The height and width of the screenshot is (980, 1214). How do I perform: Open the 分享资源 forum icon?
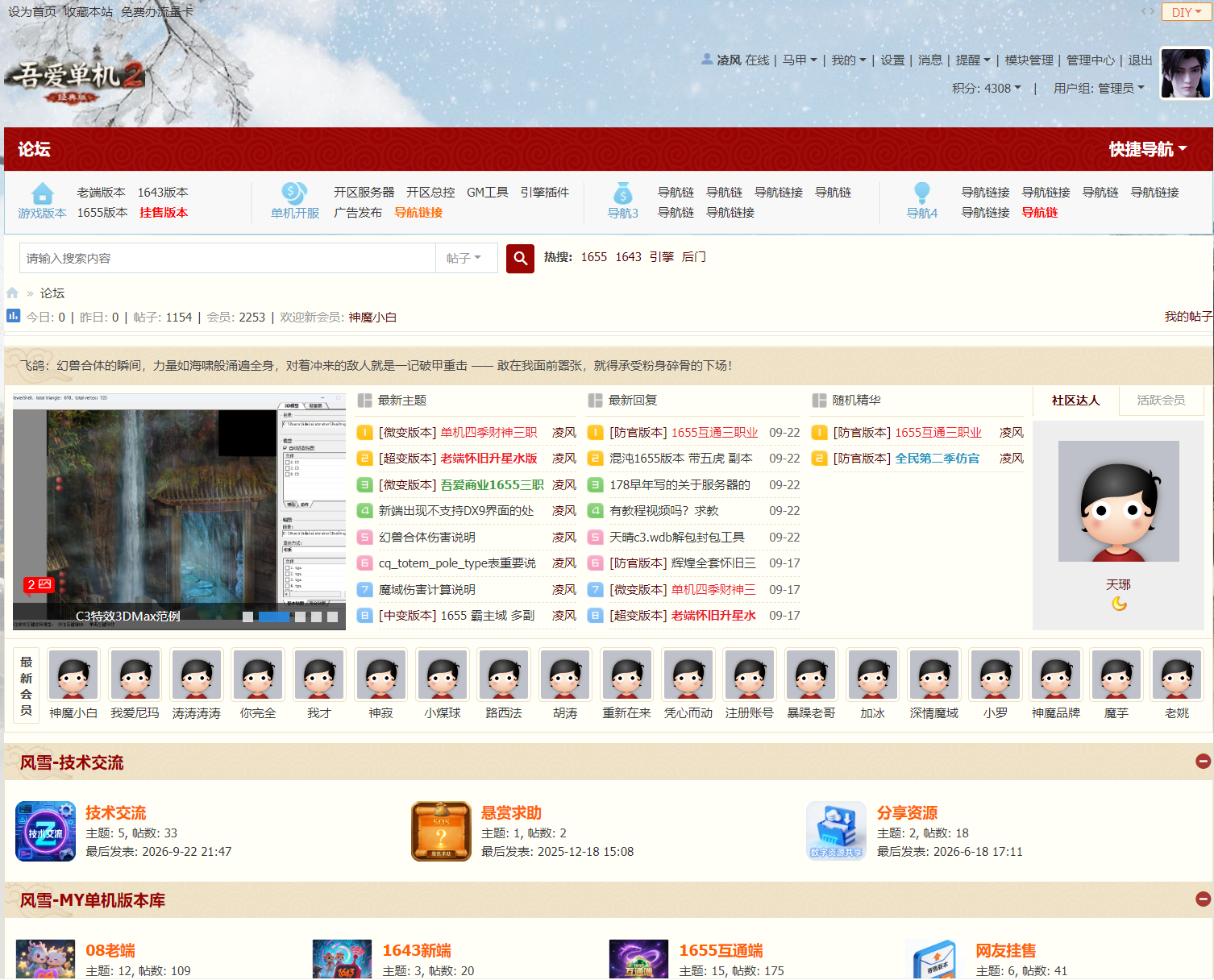pyautogui.click(x=836, y=831)
